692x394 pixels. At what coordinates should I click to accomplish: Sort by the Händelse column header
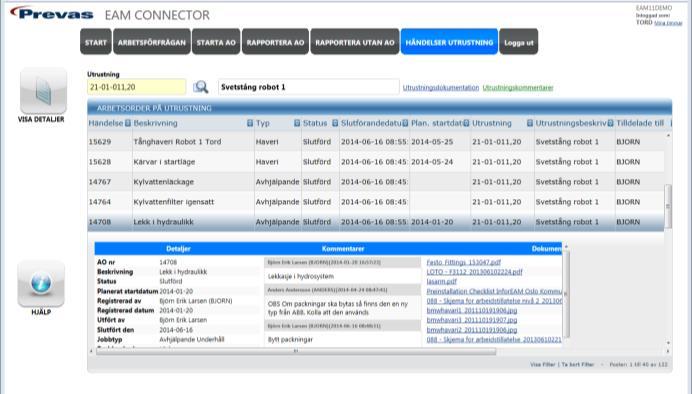pyautogui.click(x=106, y=123)
